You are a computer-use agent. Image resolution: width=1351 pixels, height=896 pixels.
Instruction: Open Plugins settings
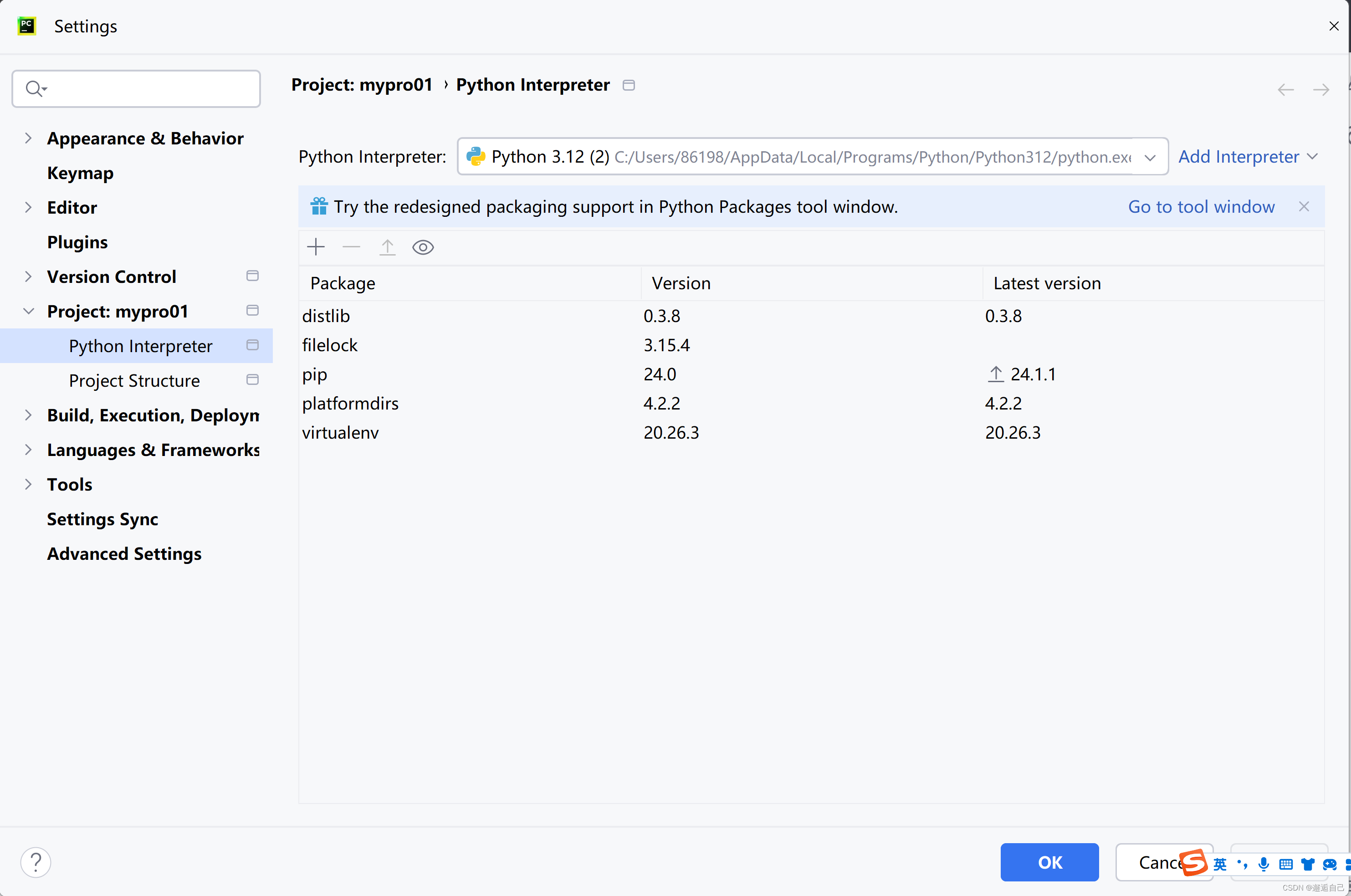tap(77, 242)
